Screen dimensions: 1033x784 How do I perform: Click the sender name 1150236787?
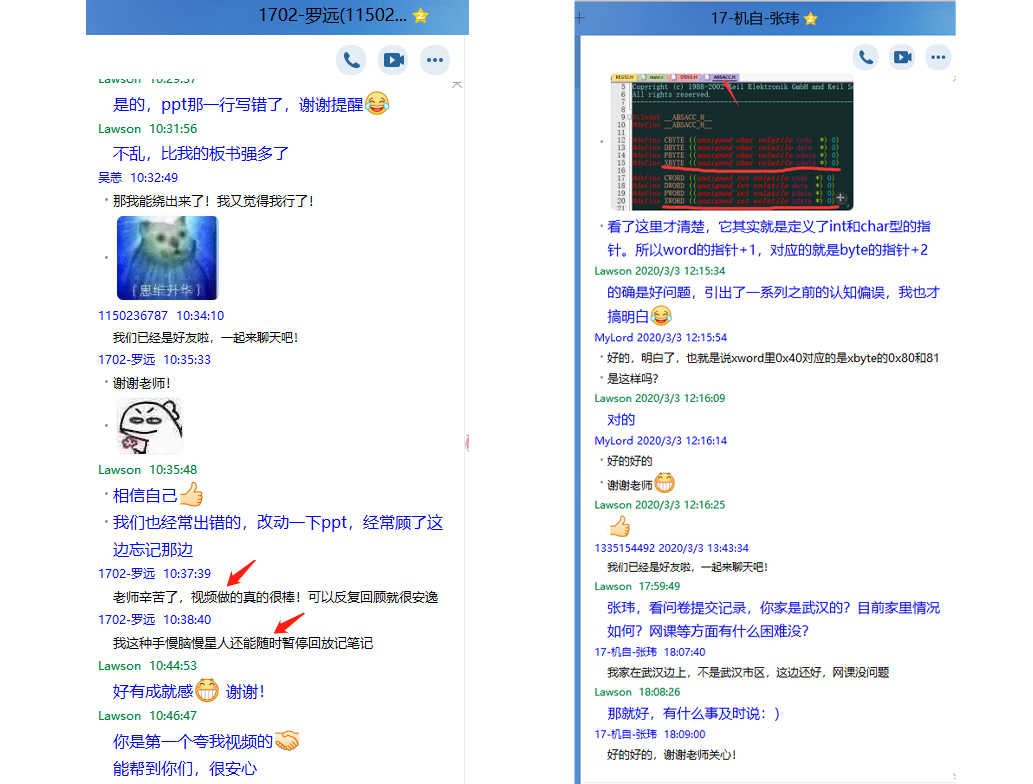point(133,315)
